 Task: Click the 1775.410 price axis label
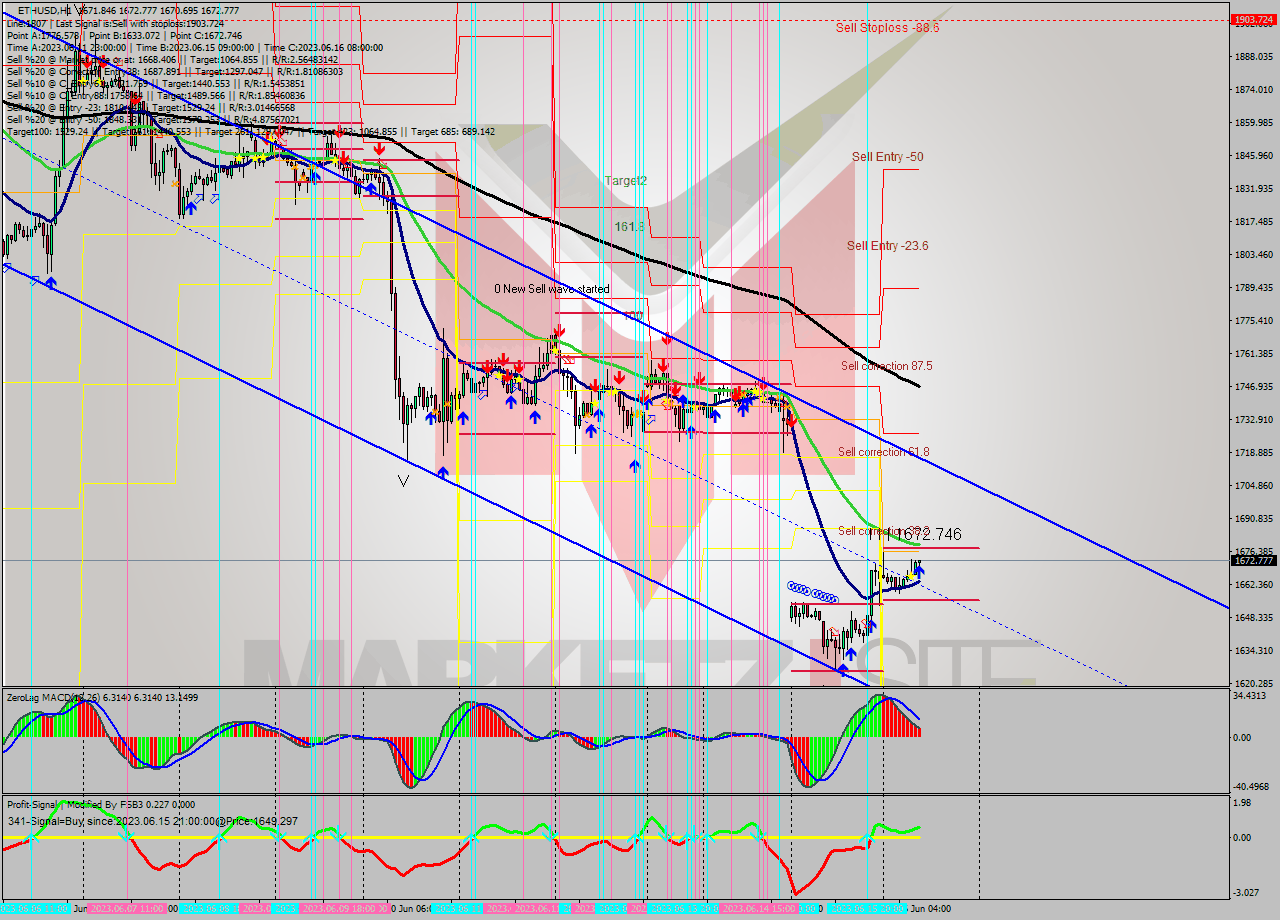click(1253, 321)
